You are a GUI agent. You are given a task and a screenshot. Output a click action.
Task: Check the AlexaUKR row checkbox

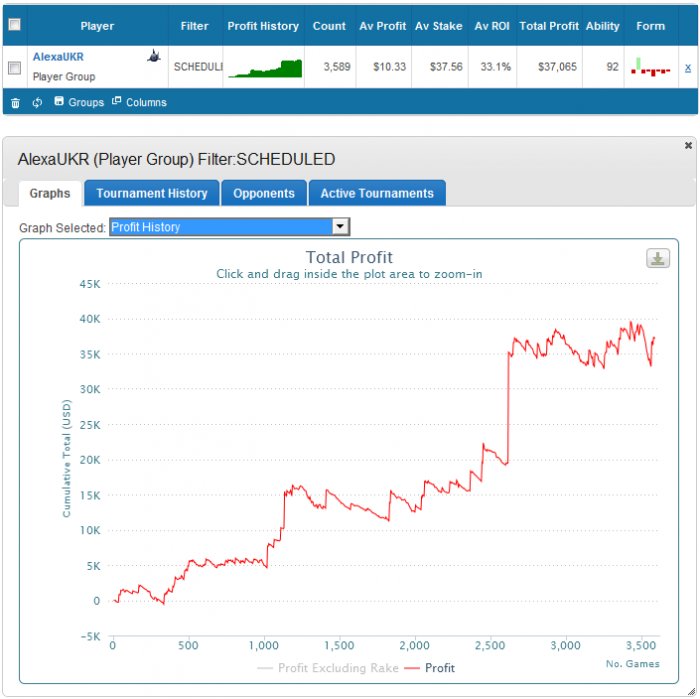(15, 68)
